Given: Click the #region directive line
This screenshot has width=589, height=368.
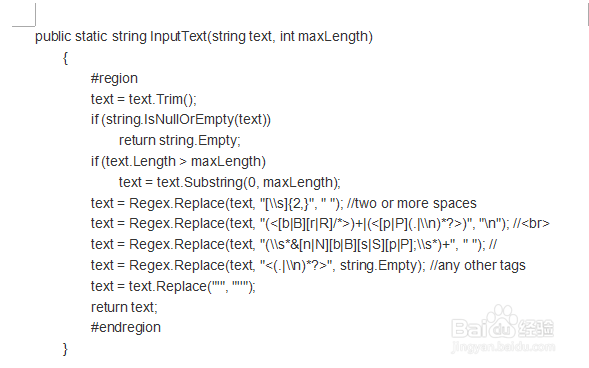Looking at the screenshot, I should [114, 78].
